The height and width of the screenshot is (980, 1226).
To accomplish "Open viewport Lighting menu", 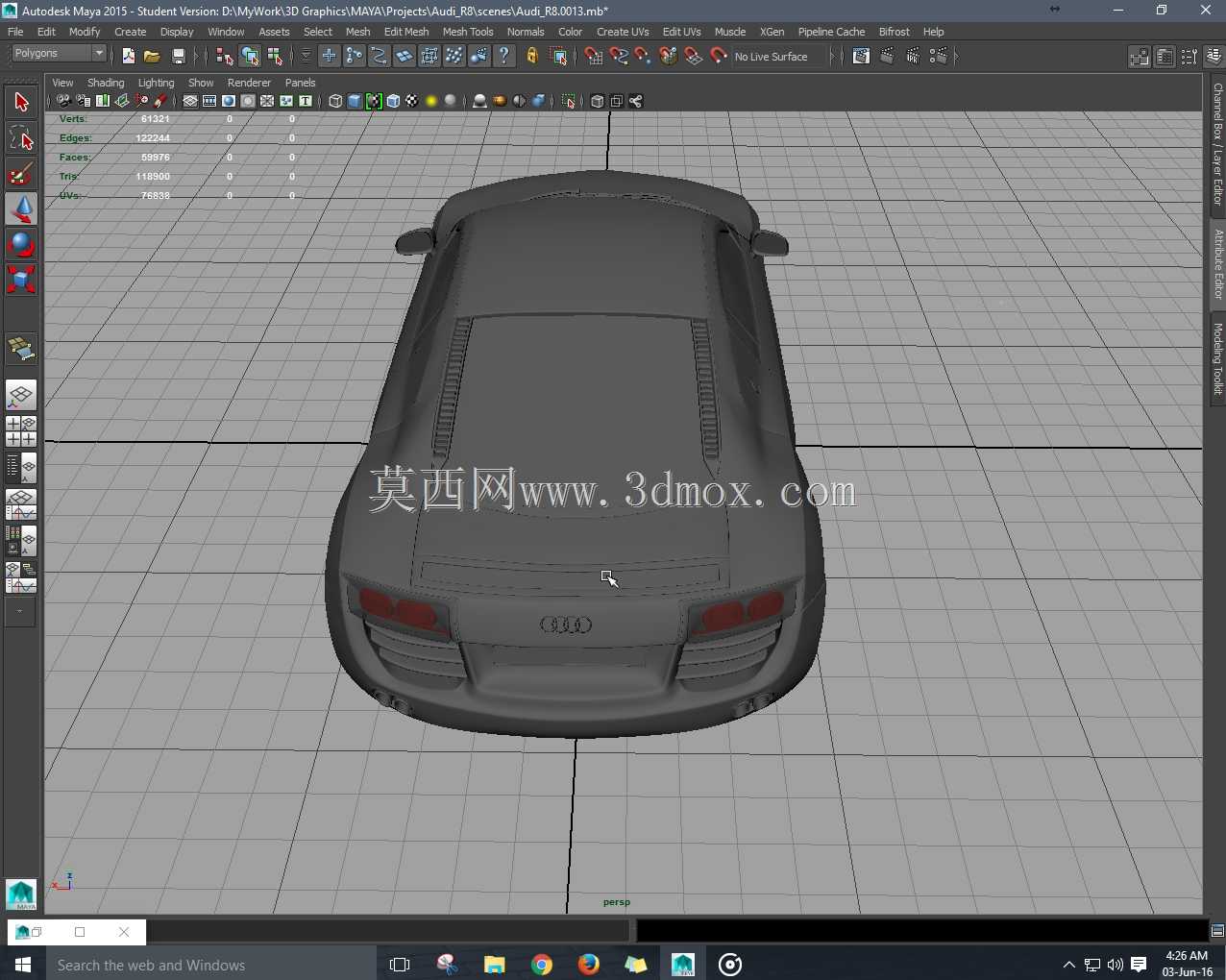I will [x=156, y=83].
